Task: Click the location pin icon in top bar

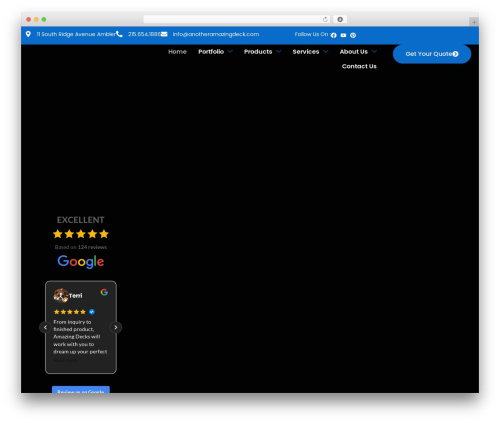Action: 28,34
